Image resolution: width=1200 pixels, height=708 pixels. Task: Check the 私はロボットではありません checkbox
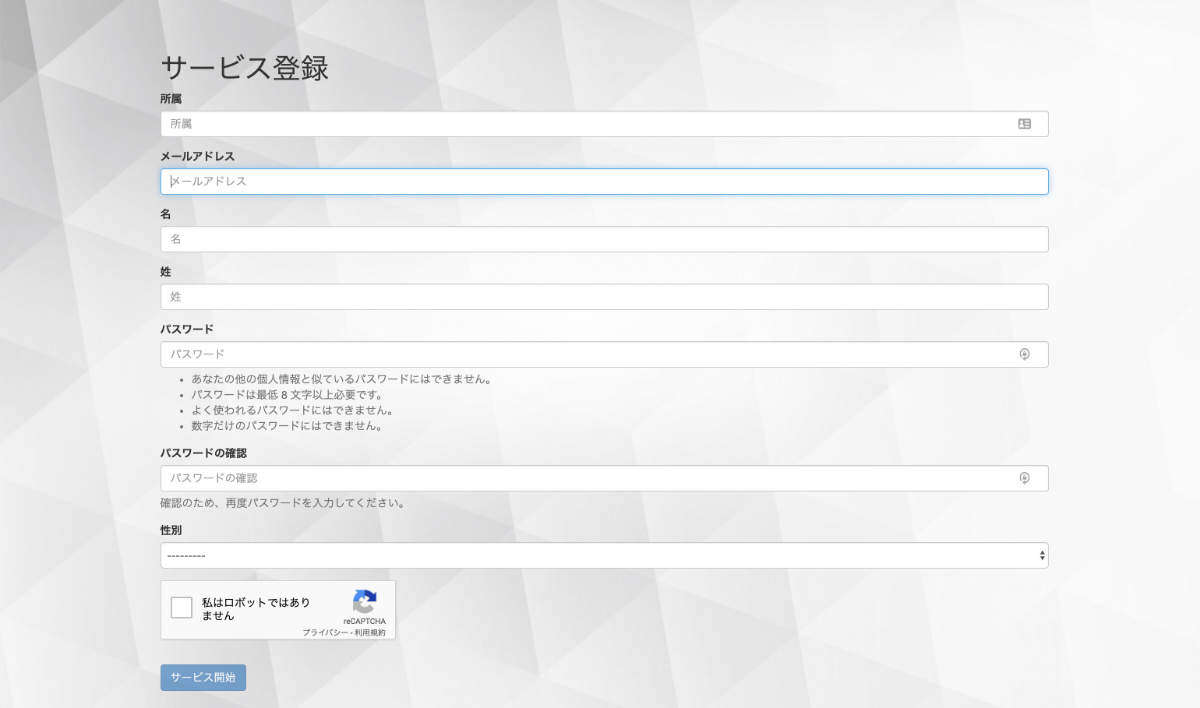(181, 608)
